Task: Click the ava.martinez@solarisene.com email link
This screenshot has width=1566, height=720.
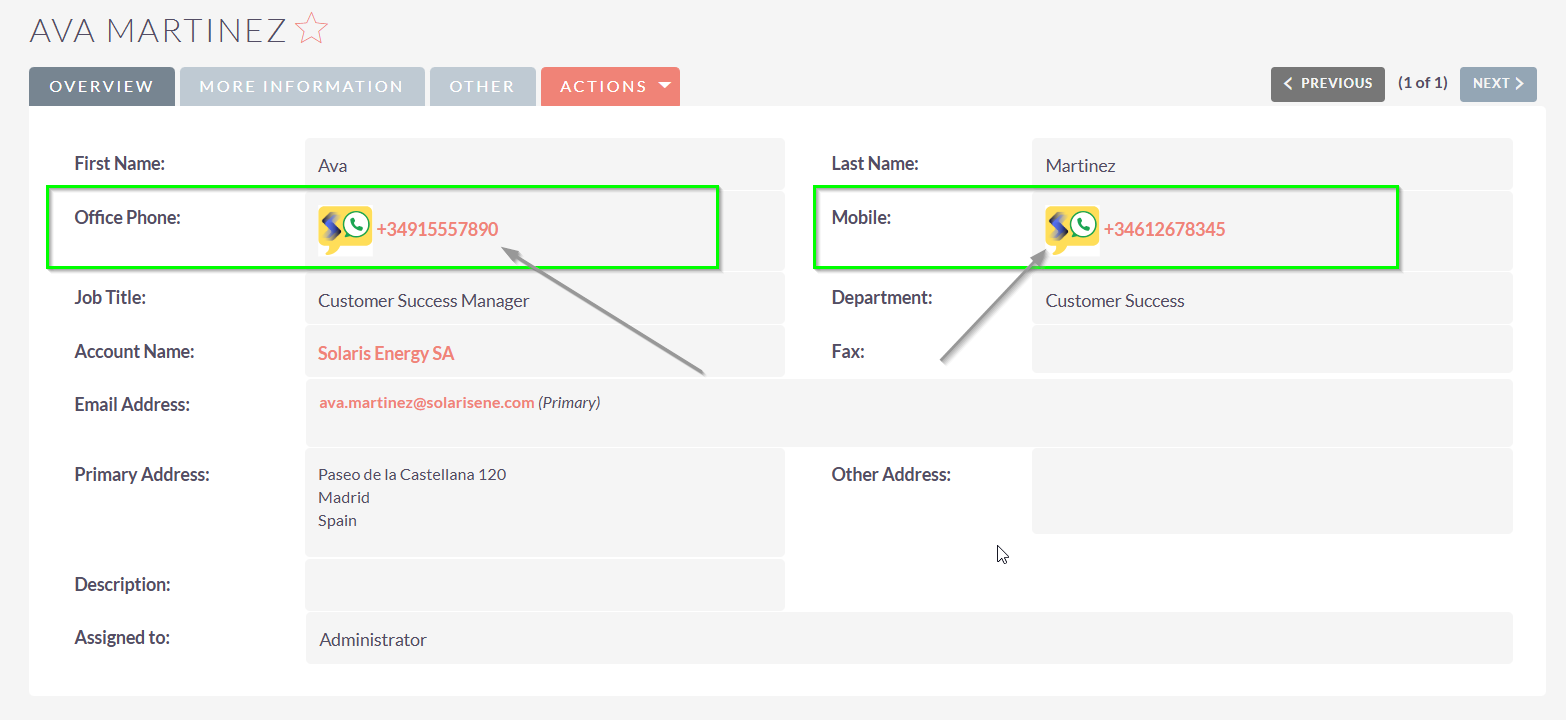Action: pyautogui.click(x=426, y=402)
